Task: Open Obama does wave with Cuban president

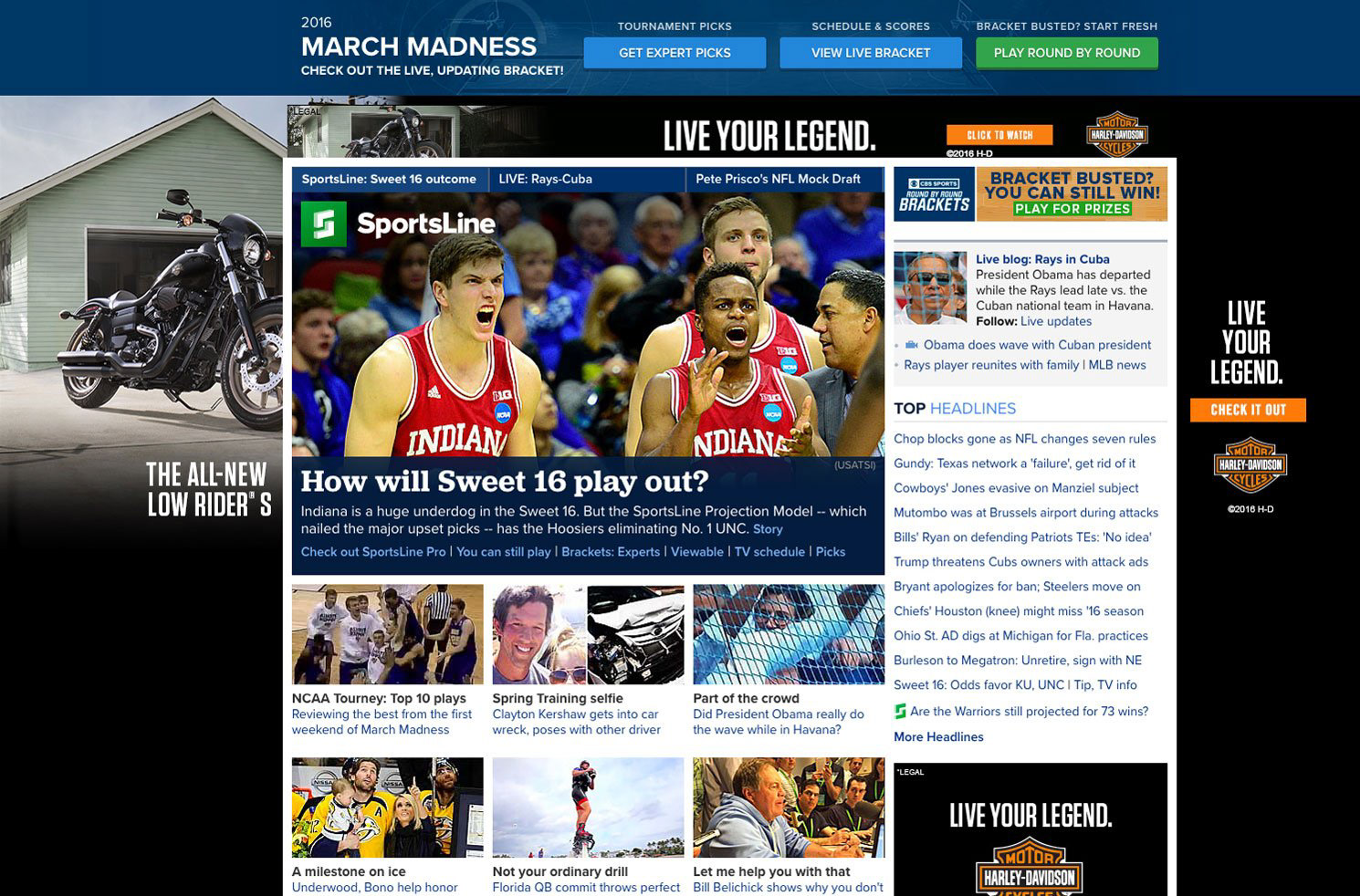Action: [x=1037, y=345]
